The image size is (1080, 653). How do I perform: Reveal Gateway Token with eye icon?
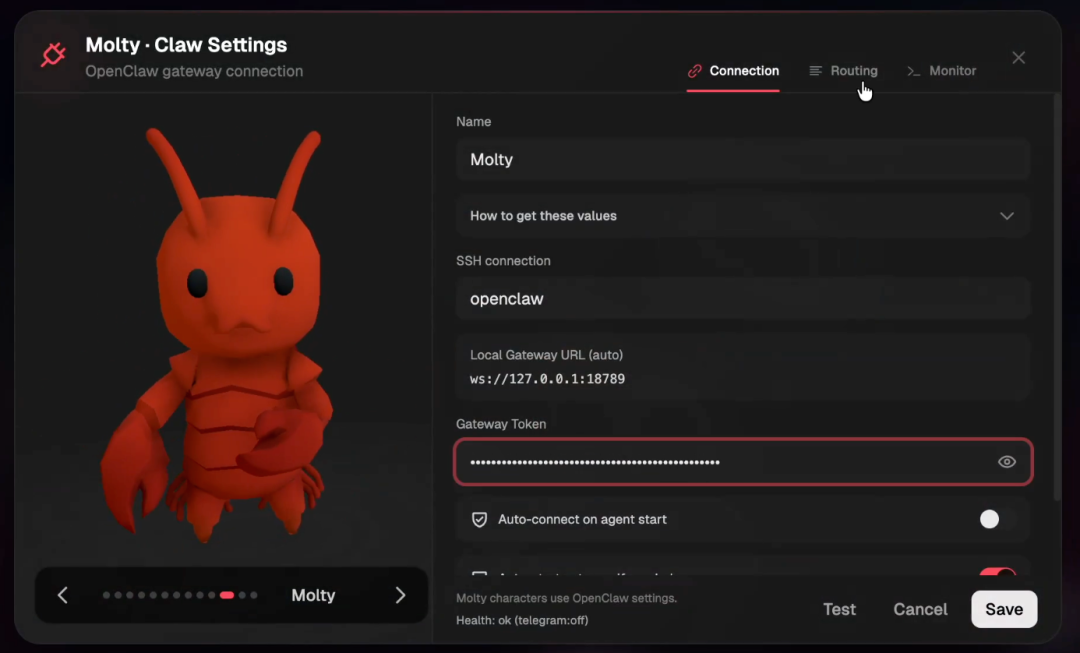pos(1007,462)
